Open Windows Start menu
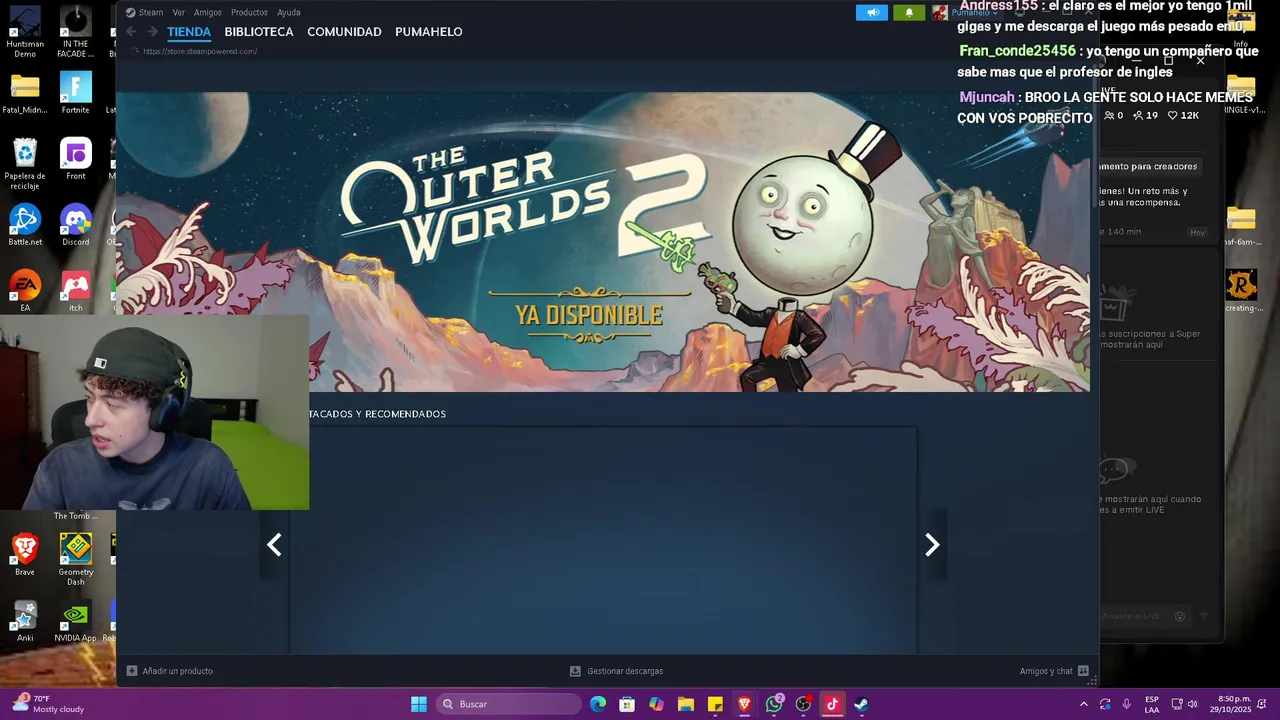1280x720 pixels. (419, 704)
